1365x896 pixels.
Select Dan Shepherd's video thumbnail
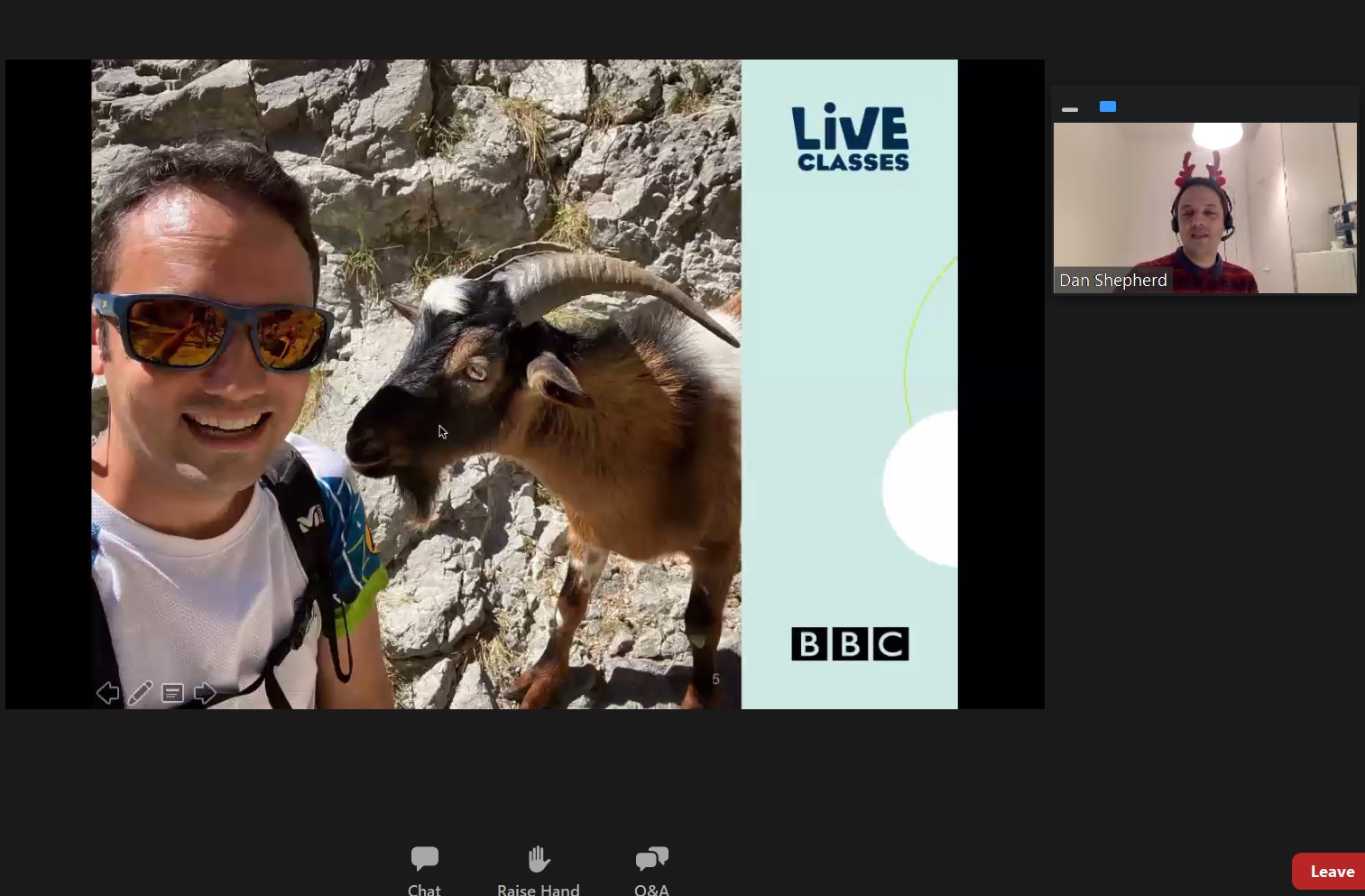click(x=1205, y=208)
